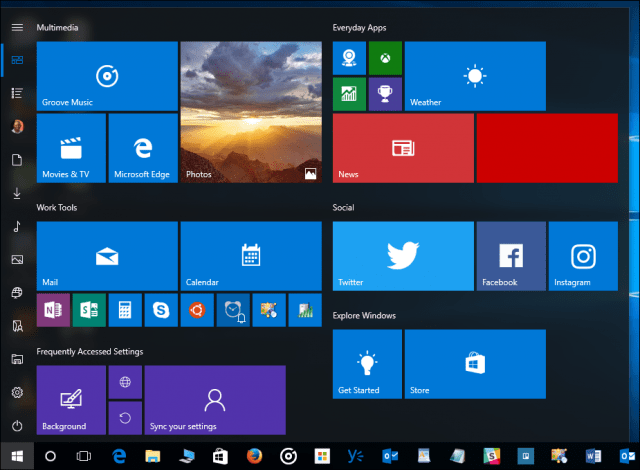The image size is (640, 470).
Task: Switch to All apps list view
Action: coord(17,93)
